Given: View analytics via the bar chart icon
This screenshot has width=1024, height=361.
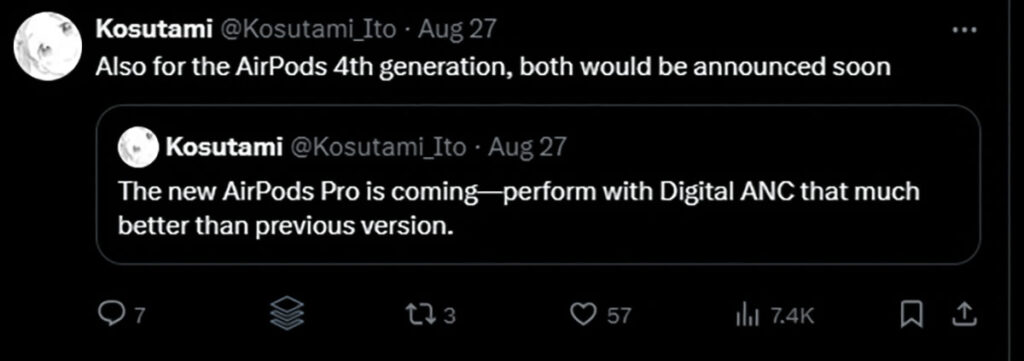Looking at the screenshot, I should pos(746,316).
